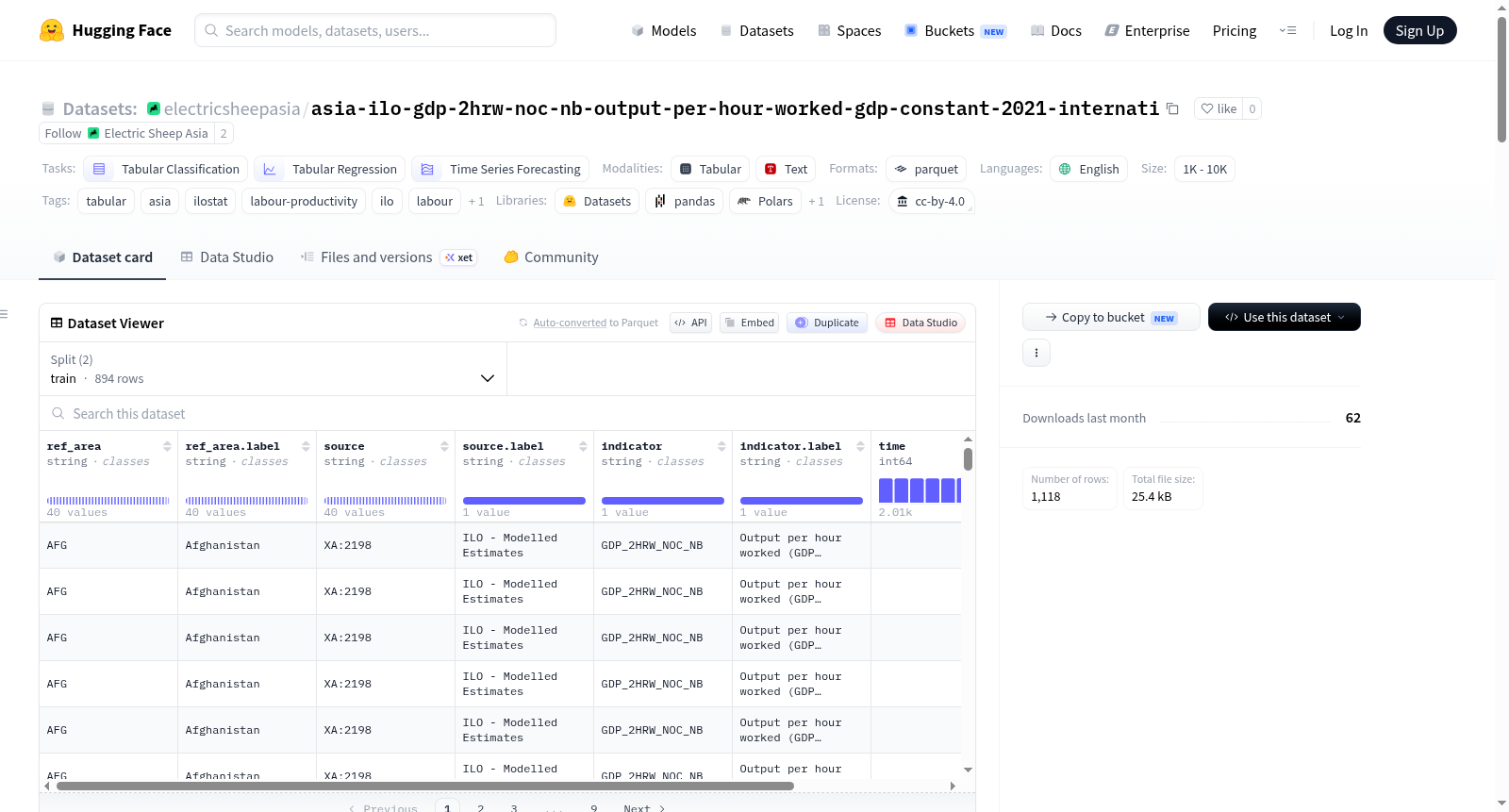
Task: Click the Duplicate button
Action: [x=827, y=323]
